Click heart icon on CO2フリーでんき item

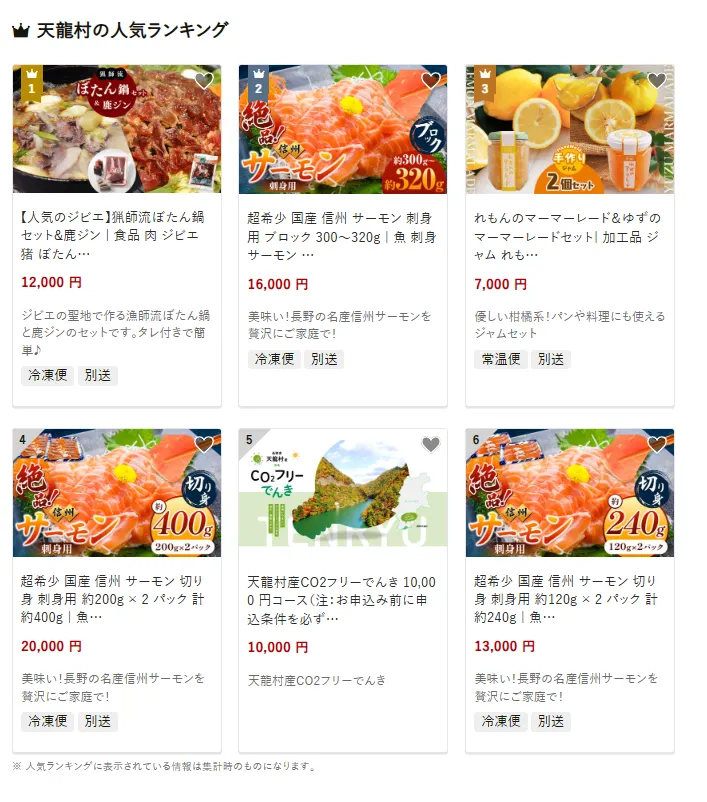(431, 444)
